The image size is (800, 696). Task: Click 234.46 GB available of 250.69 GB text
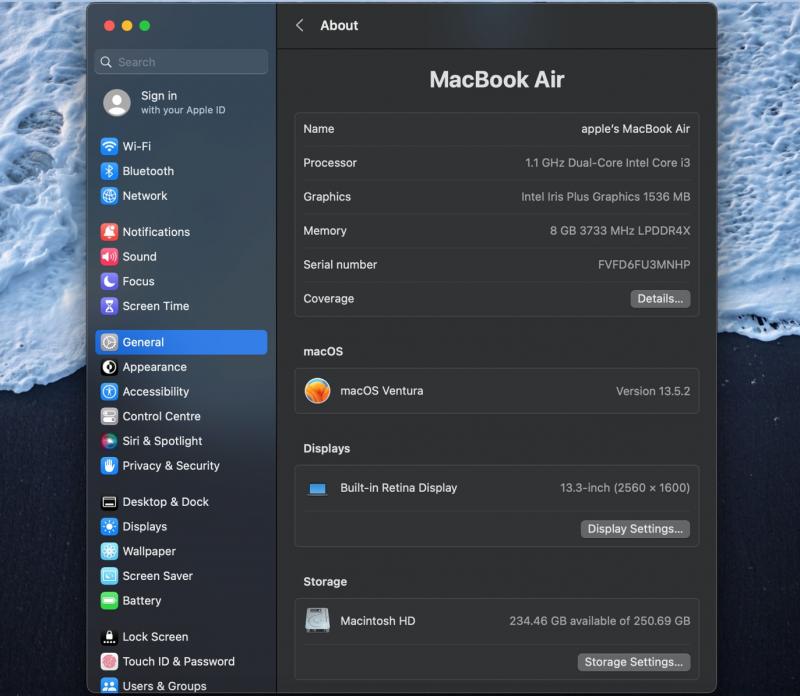point(599,621)
